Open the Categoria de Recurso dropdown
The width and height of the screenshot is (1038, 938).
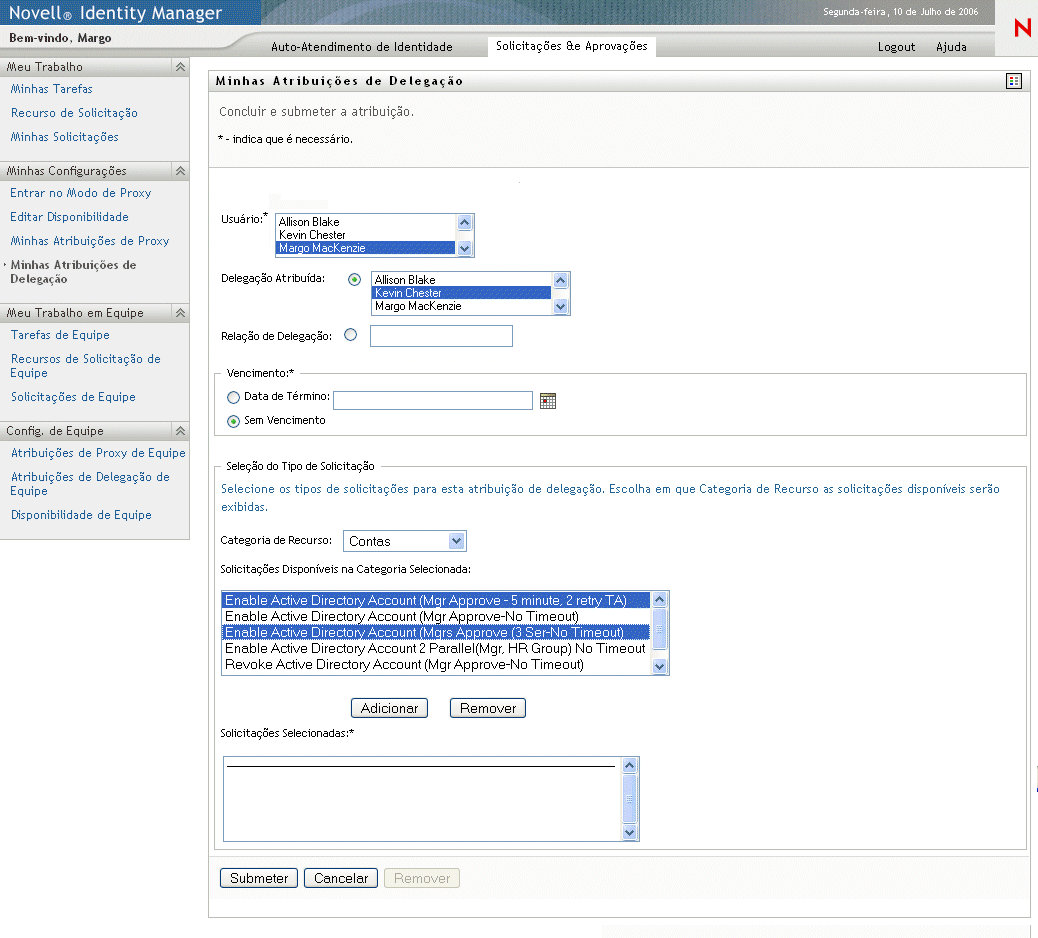[x=404, y=541]
